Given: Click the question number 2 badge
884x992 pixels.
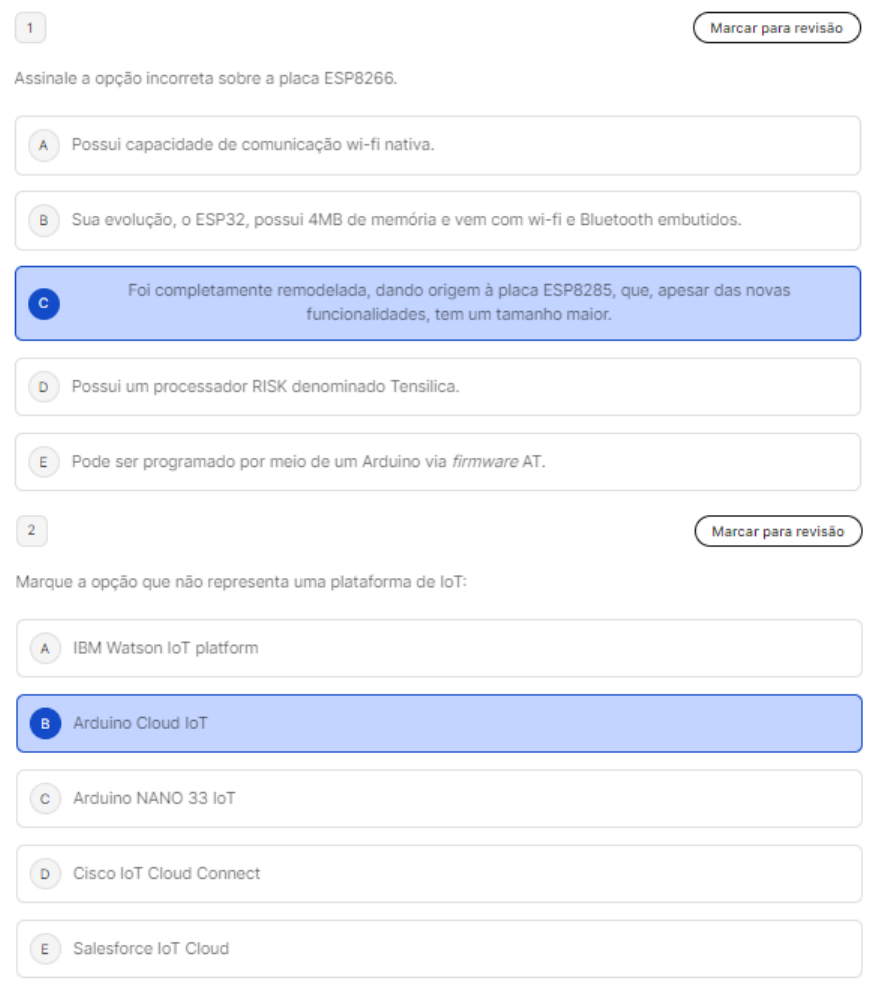Looking at the screenshot, I should point(31,531).
